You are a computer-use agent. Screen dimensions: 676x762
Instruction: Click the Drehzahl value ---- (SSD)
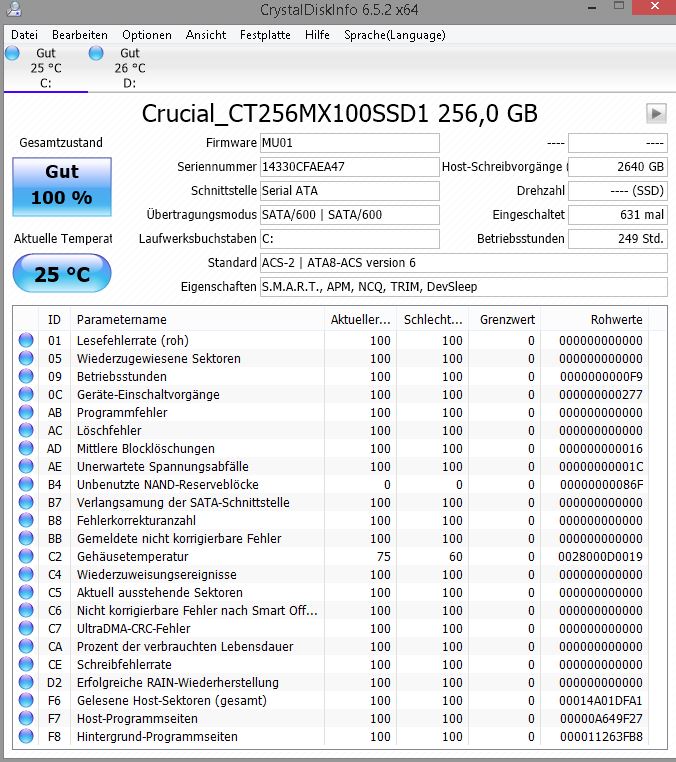618,190
